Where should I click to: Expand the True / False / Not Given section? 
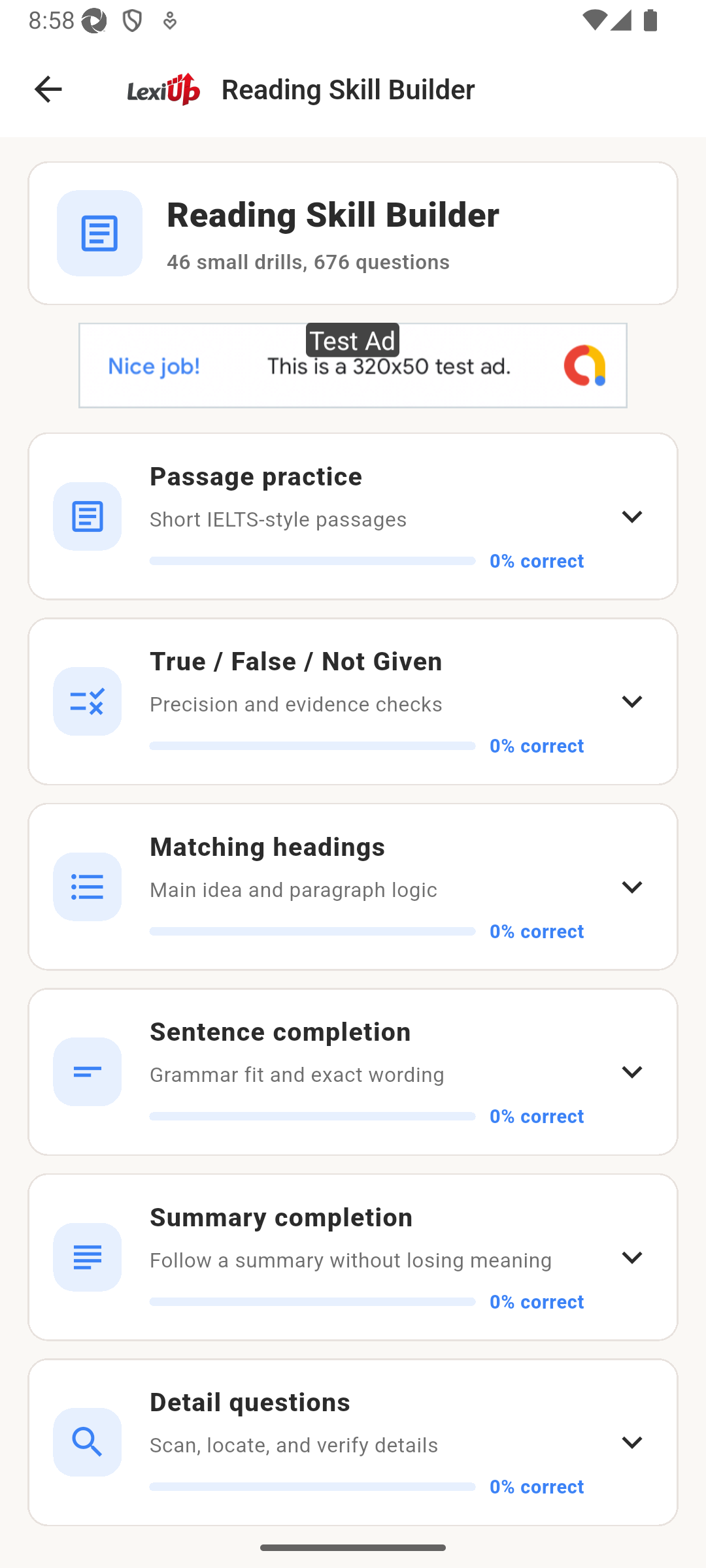click(x=631, y=701)
